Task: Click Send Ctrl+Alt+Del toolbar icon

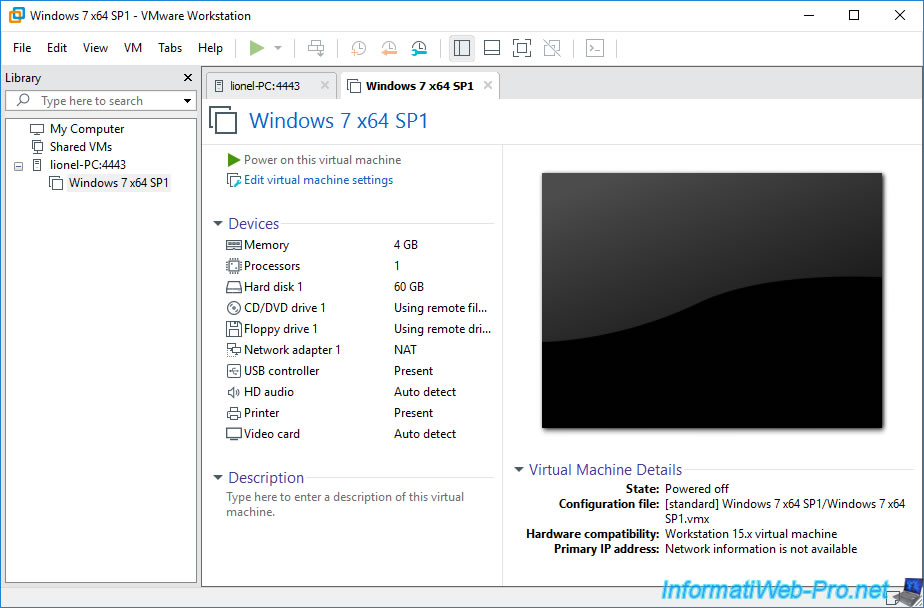Action: pyautogui.click(x=316, y=48)
